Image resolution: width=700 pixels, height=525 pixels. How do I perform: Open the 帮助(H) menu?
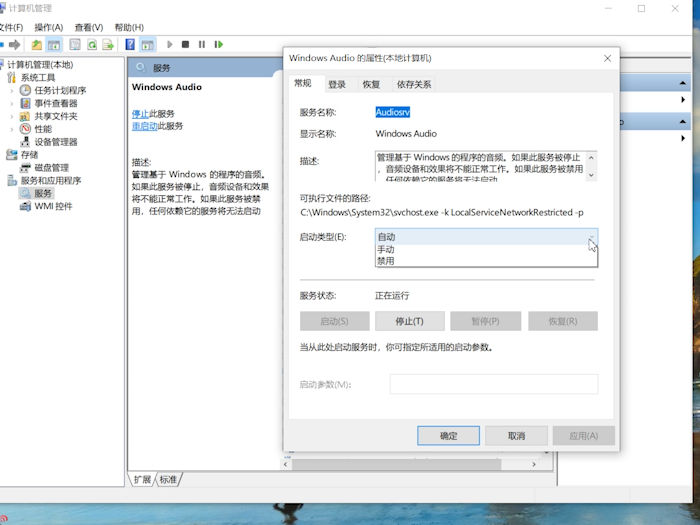click(x=129, y=28)
